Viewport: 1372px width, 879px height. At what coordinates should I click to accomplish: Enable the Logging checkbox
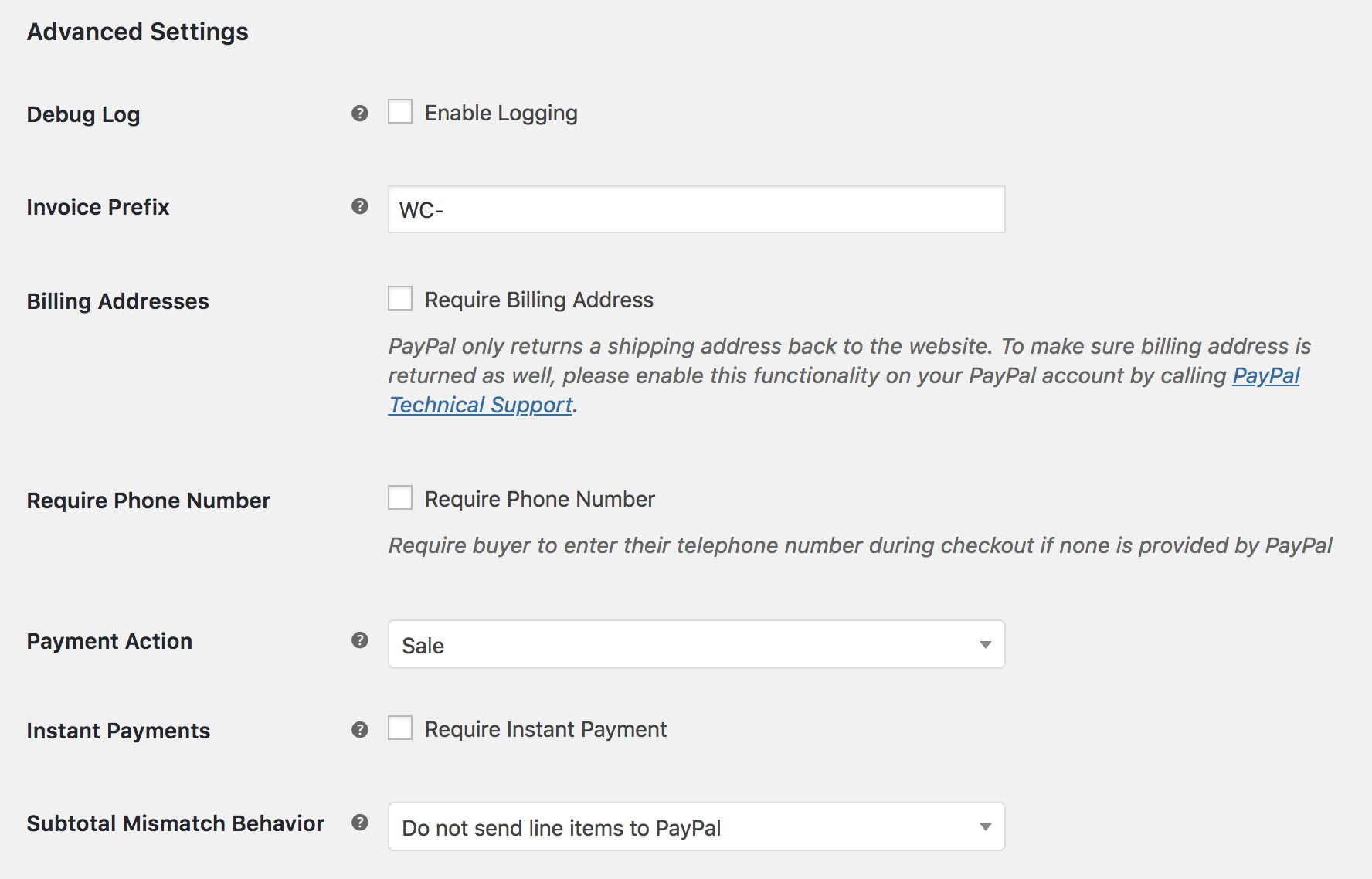coord(400,112)
